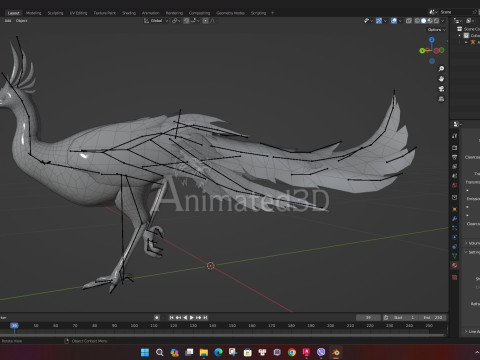480x360 pixels.
Task: Select the pan view hand icon
Action: pos(441,79)
